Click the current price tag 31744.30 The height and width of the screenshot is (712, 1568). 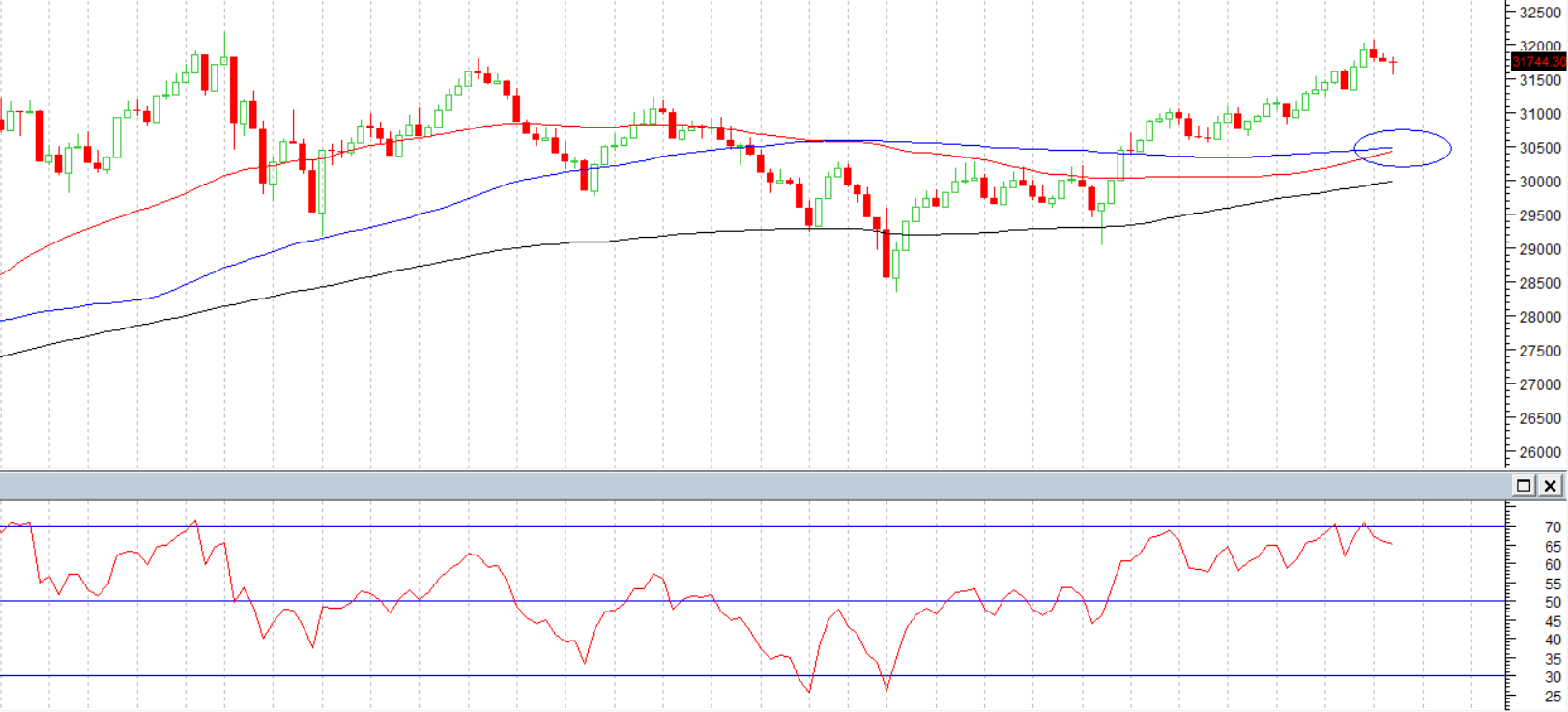click(x=1538, y=62)
